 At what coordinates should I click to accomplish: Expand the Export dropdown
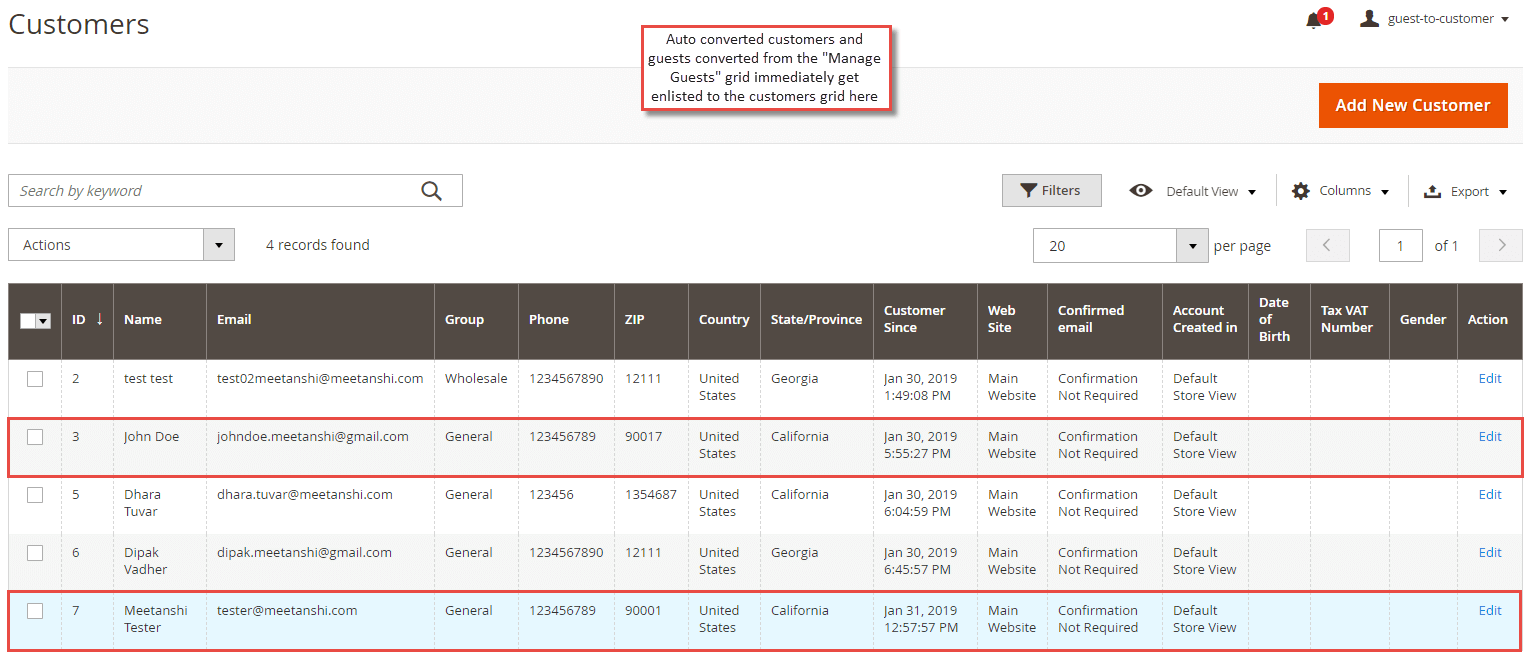pyautogui.click(x=1479, y=191)
